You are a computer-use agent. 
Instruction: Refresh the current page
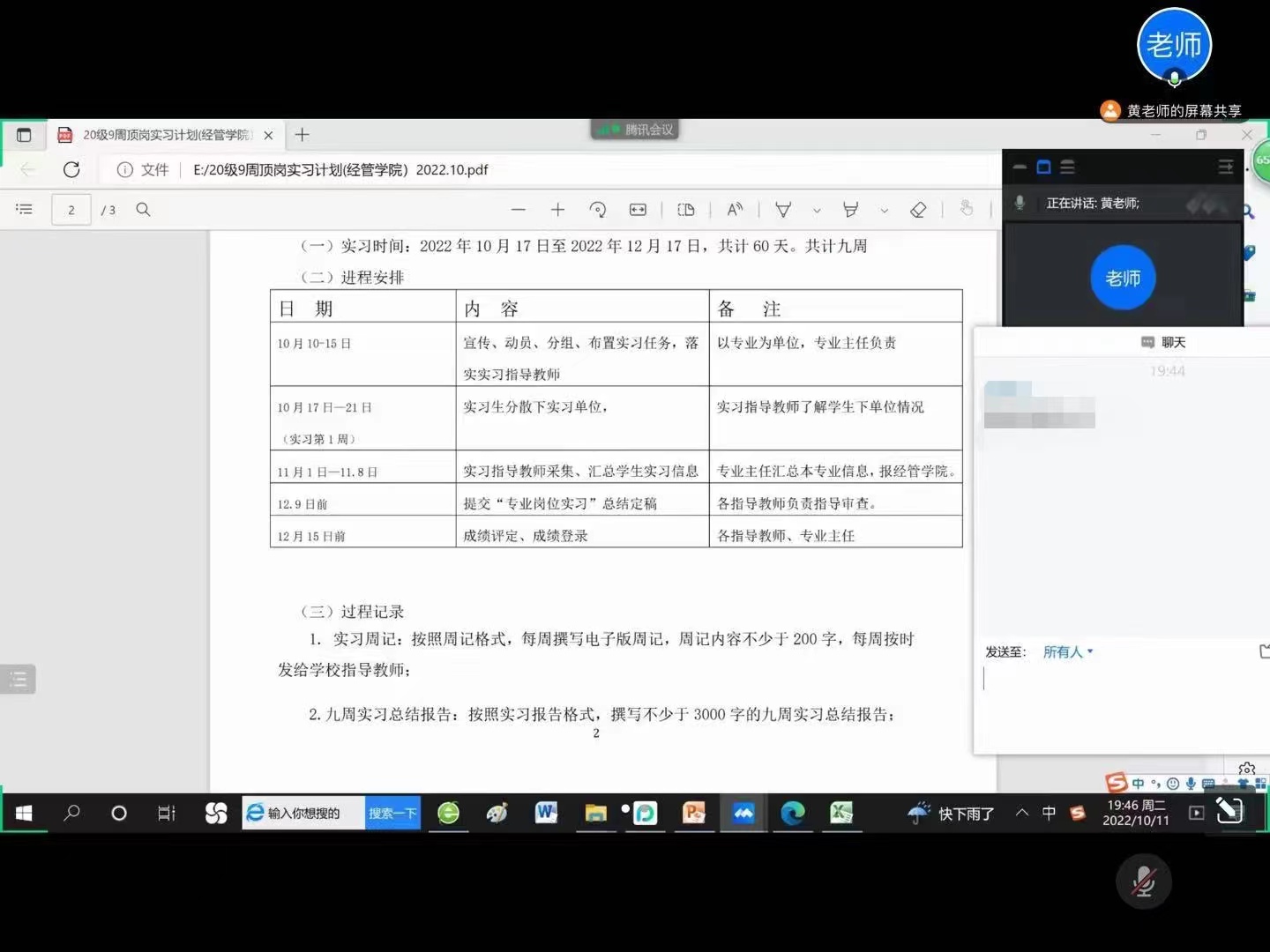(71, 169)
